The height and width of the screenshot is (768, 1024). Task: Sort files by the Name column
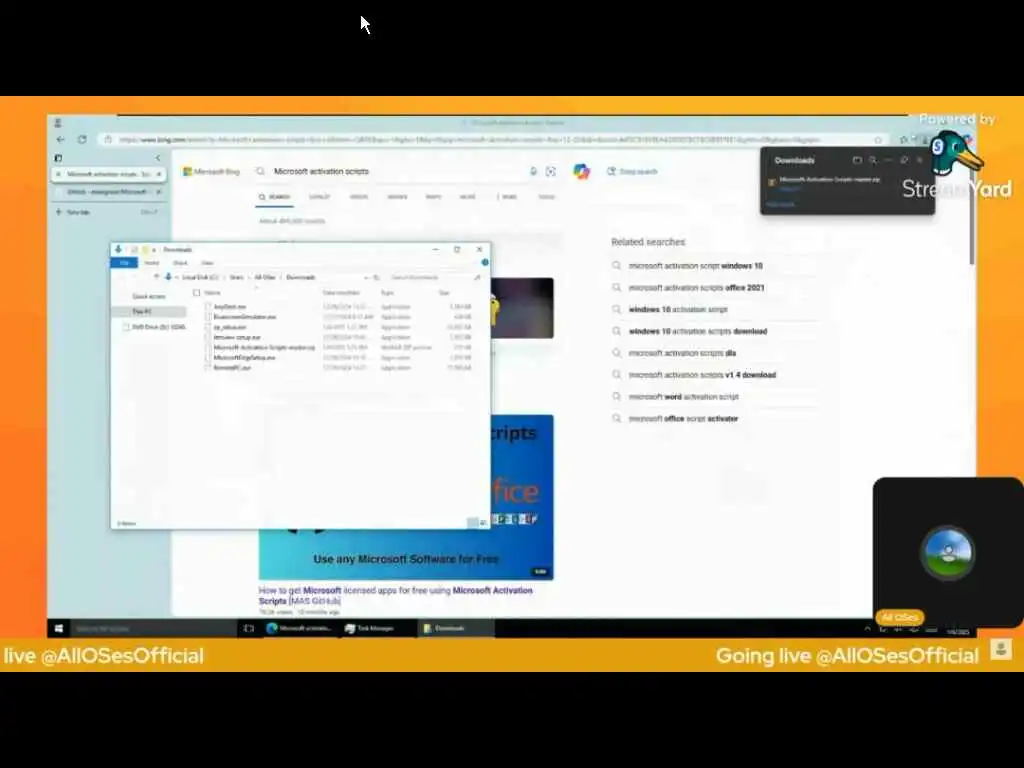click(212, 293)
